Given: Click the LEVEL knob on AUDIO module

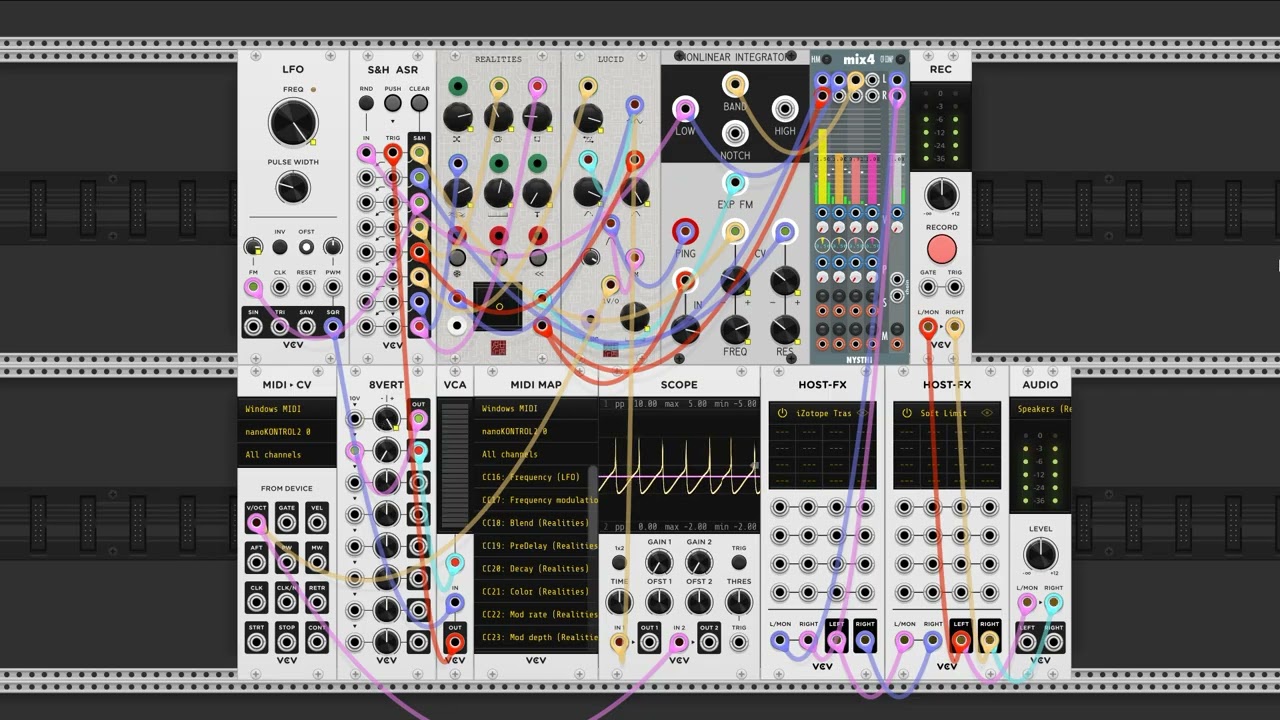Looking at the screenshot, I should click(x=1040, y=553).
